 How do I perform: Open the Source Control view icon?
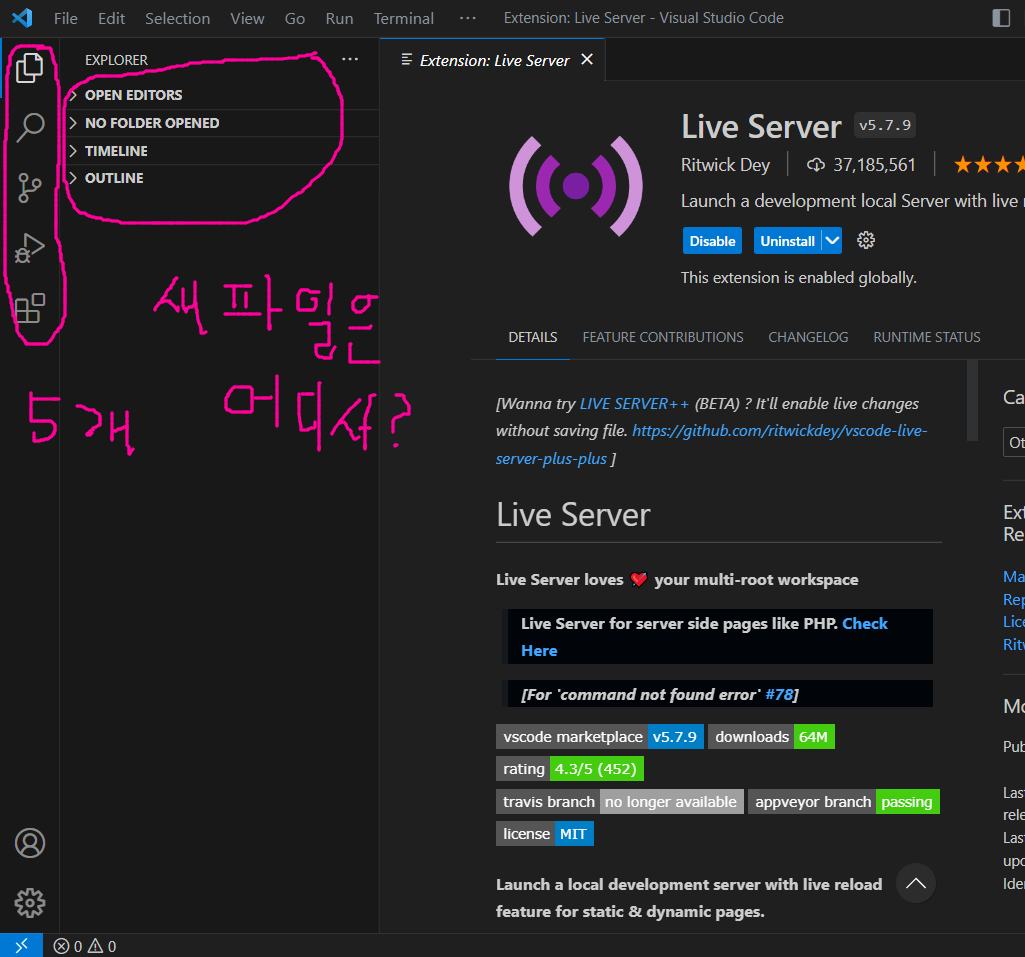(29, 188)
